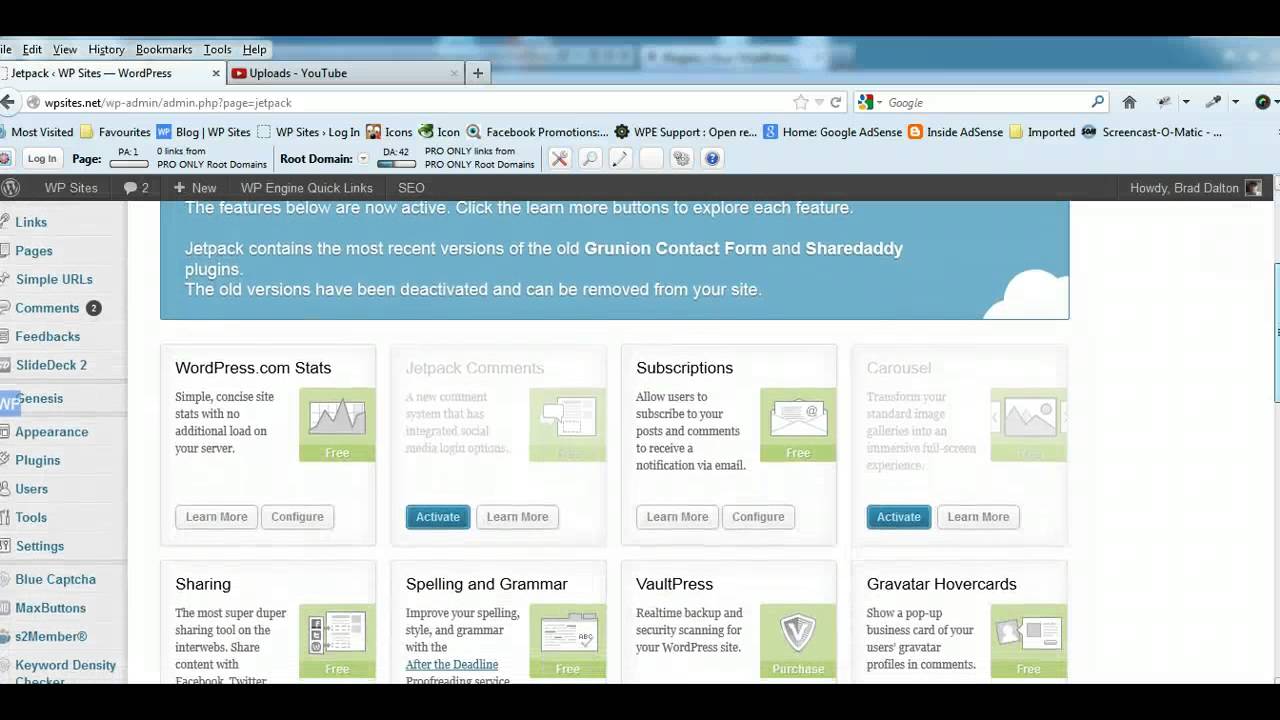Open WP Engine Quick Links menu
Image resolution: width=1280 pixels, height=720 pixels.
(307, 188)
